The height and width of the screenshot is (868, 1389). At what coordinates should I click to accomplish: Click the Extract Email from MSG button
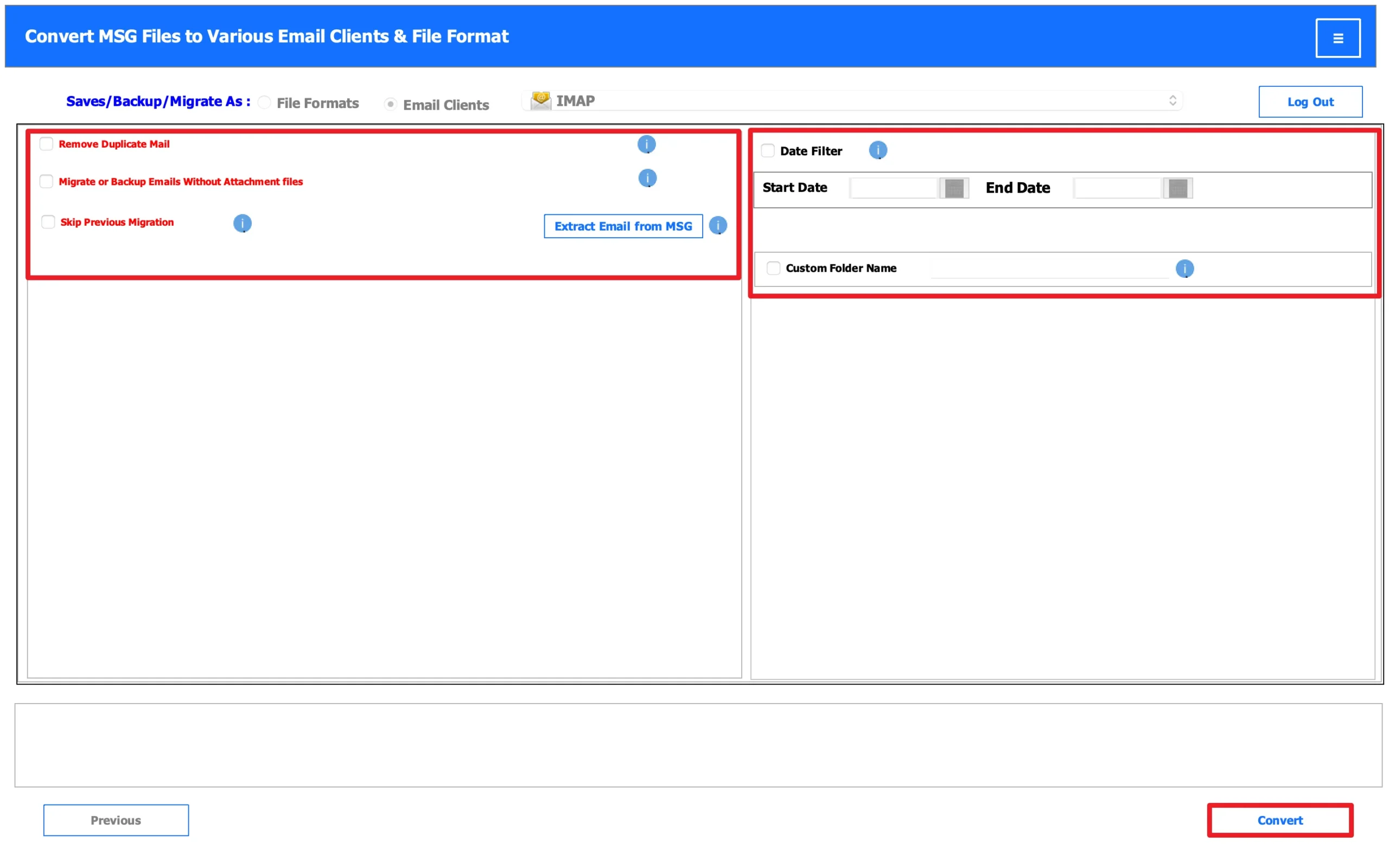pos(623,226)
